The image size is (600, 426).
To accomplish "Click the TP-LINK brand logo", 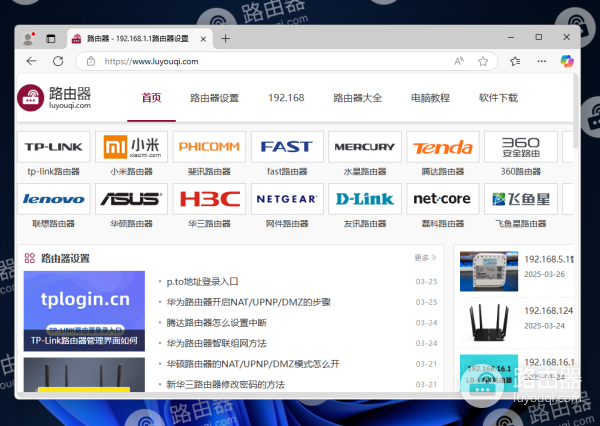I will (x=54, y=147).
